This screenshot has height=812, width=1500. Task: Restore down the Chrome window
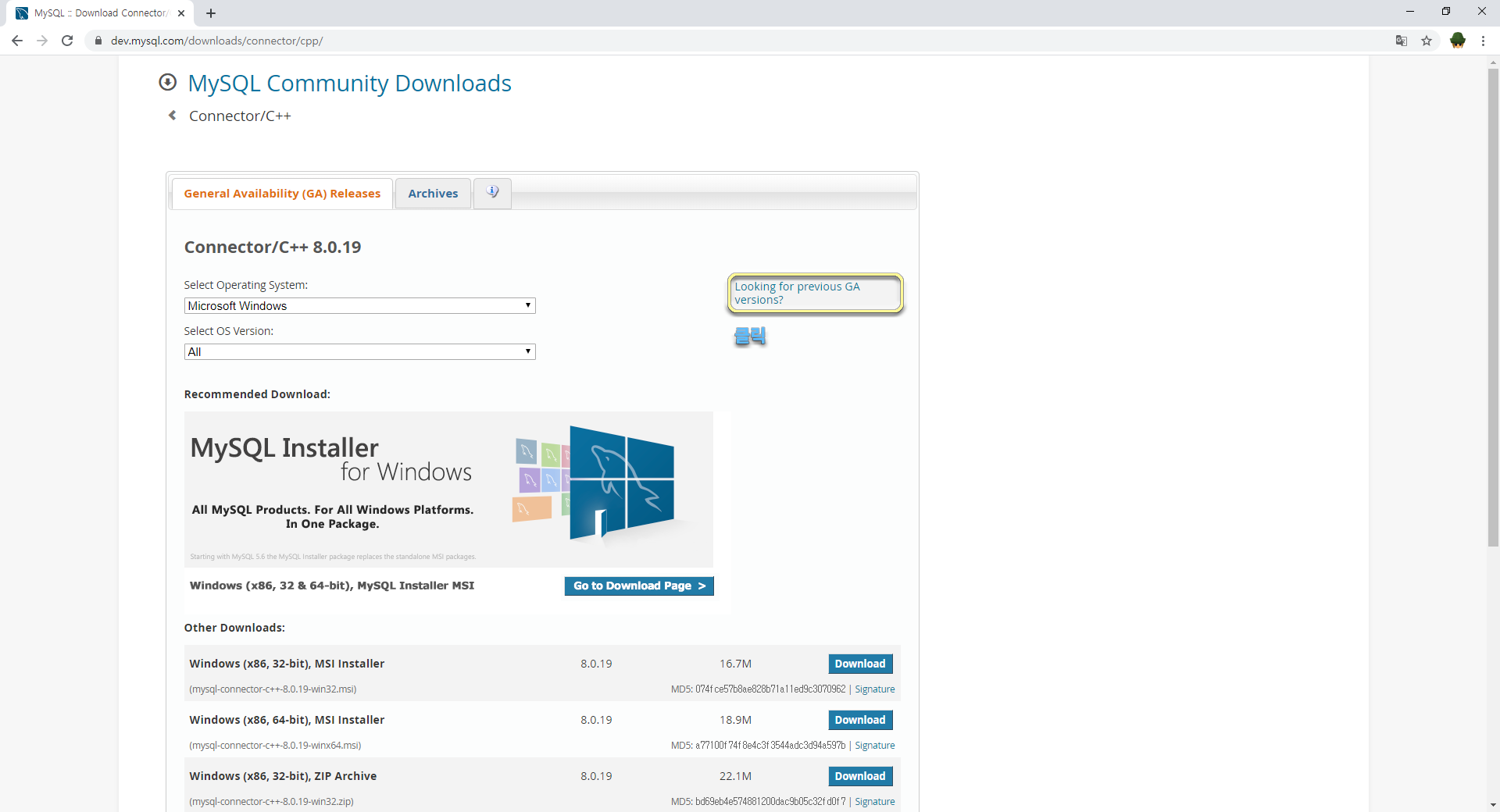[1446, 12]
